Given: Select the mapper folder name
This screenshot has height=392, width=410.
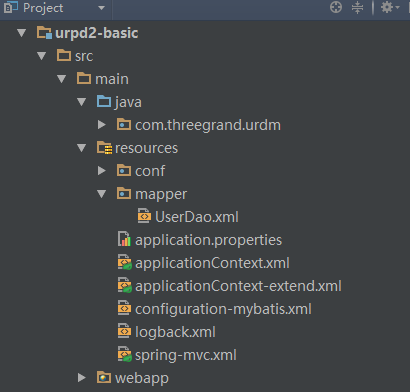Looking at the screenshot, I should pos(161,195).
